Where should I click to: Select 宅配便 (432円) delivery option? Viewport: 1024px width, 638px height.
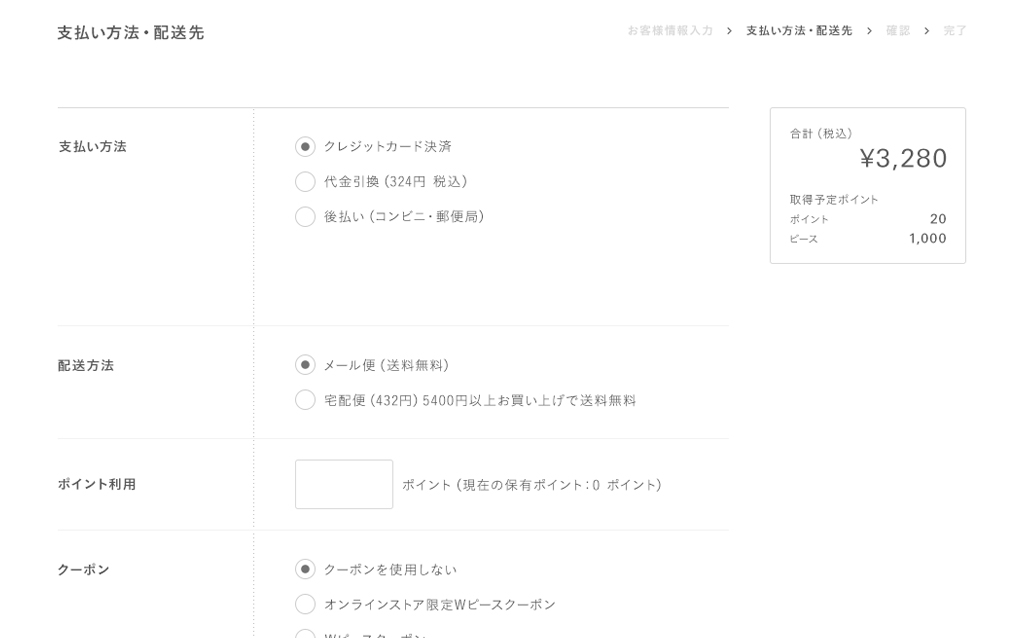pyautogui.click(x=305, y=400)
